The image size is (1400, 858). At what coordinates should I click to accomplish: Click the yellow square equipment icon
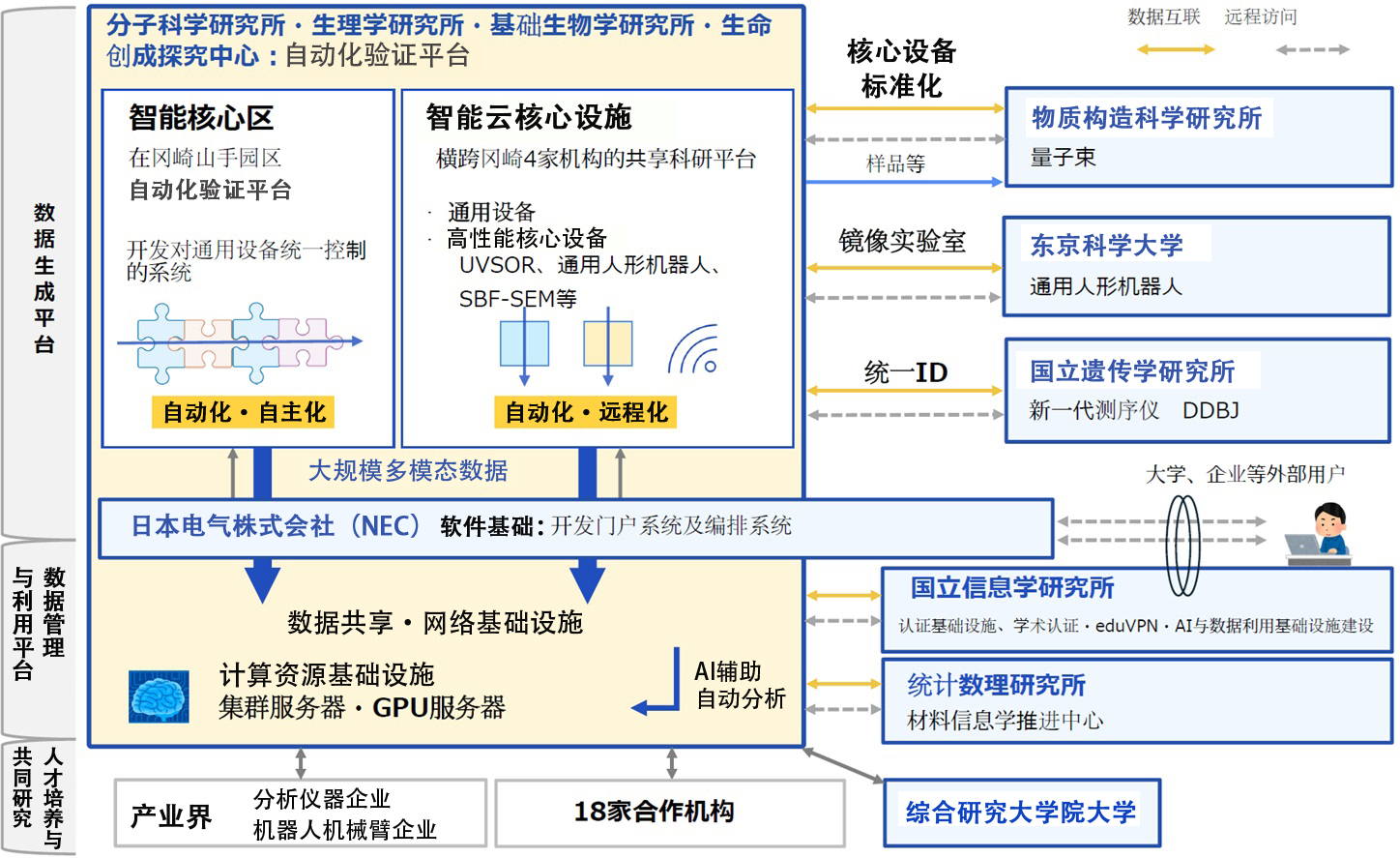[x=608, y=343]
